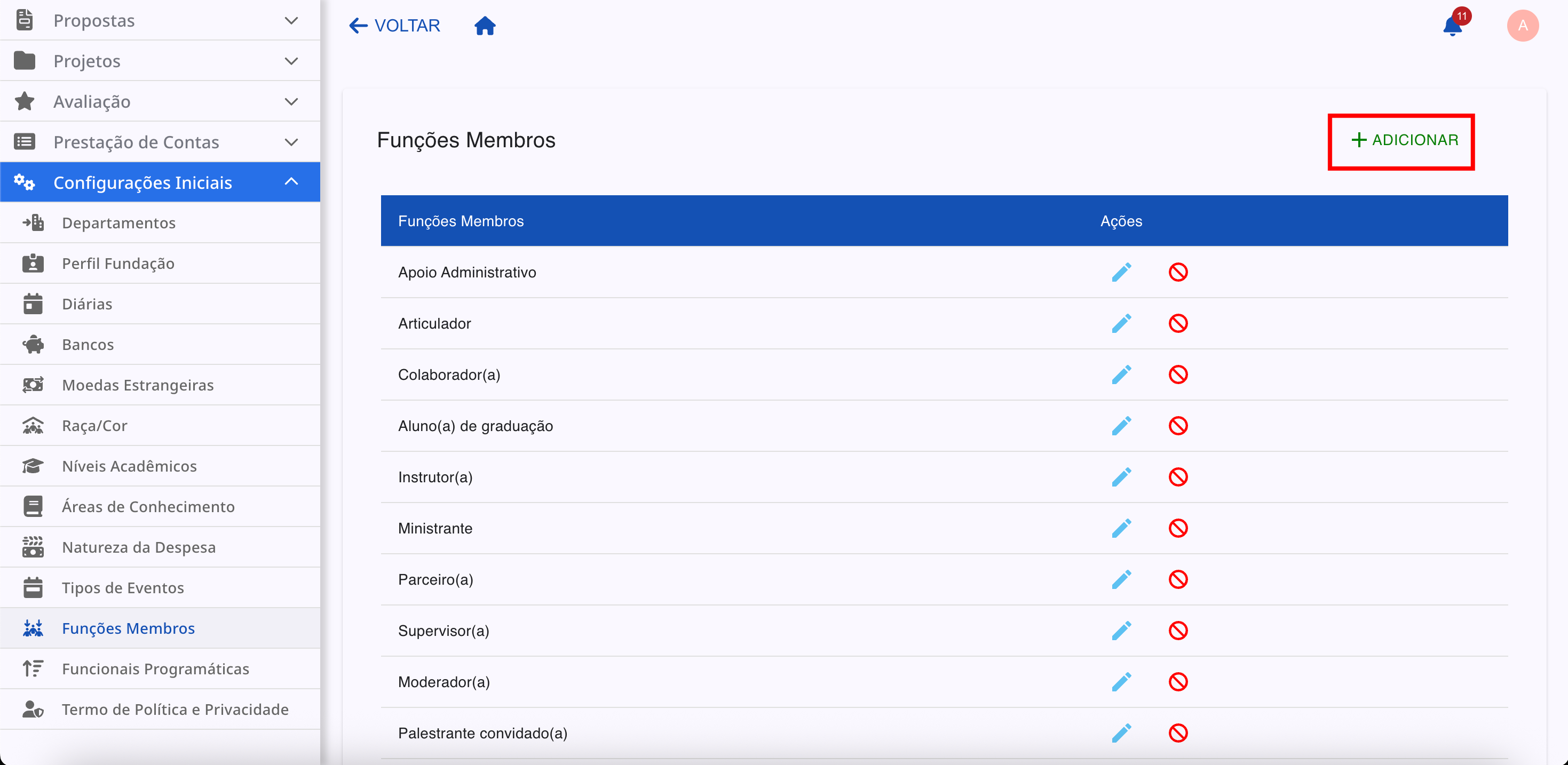Edit the Apoio Administrativo row
Screen dimensions: 1568x765
[1121, 272]
